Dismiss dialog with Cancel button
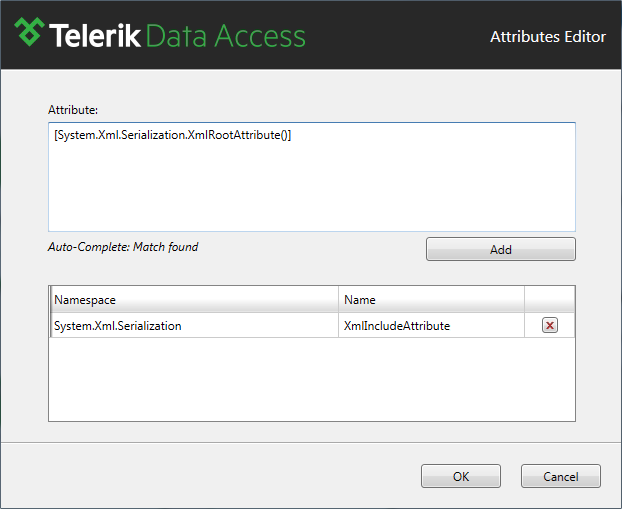The width and height of the screenshot is (622, 509). click(561, 476)
